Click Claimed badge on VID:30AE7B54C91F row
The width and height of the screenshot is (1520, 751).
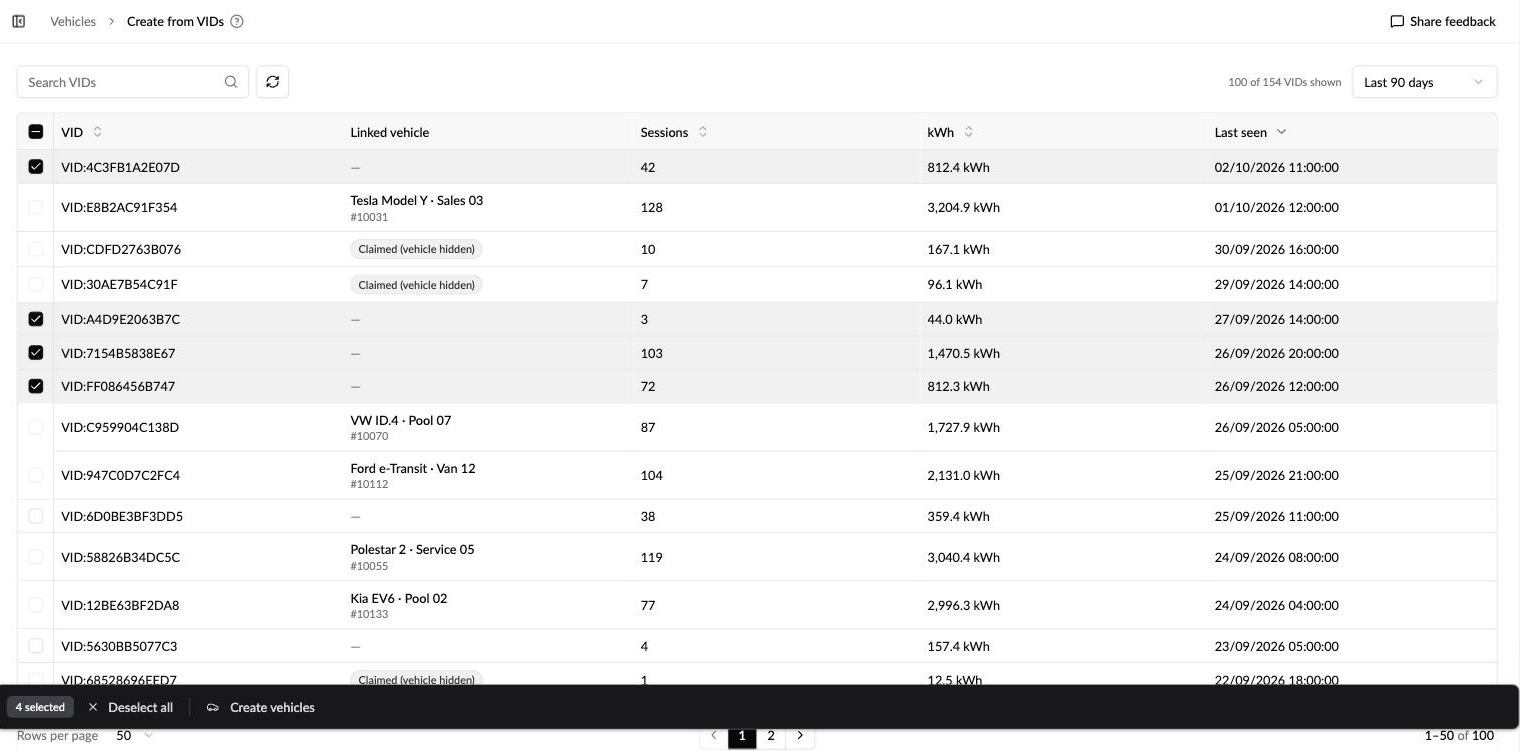(x=416, y=285)
